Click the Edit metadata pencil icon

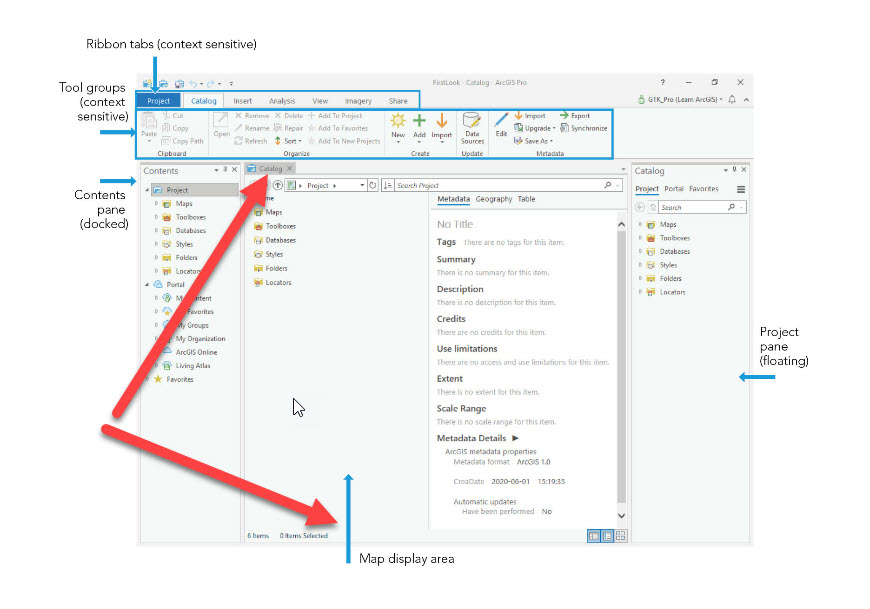click(501, 120)
